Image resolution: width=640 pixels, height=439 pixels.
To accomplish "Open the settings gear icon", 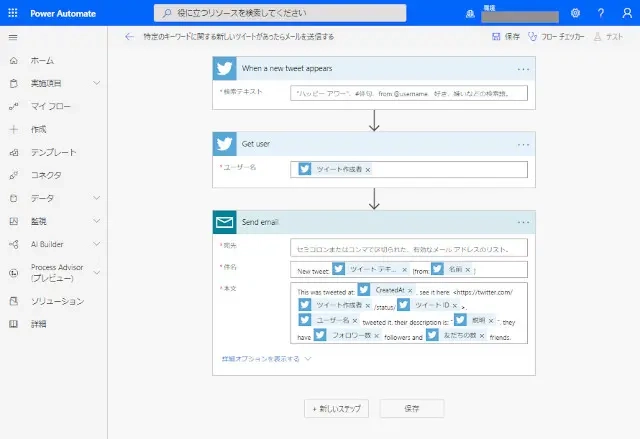I will tap(576, 13).
